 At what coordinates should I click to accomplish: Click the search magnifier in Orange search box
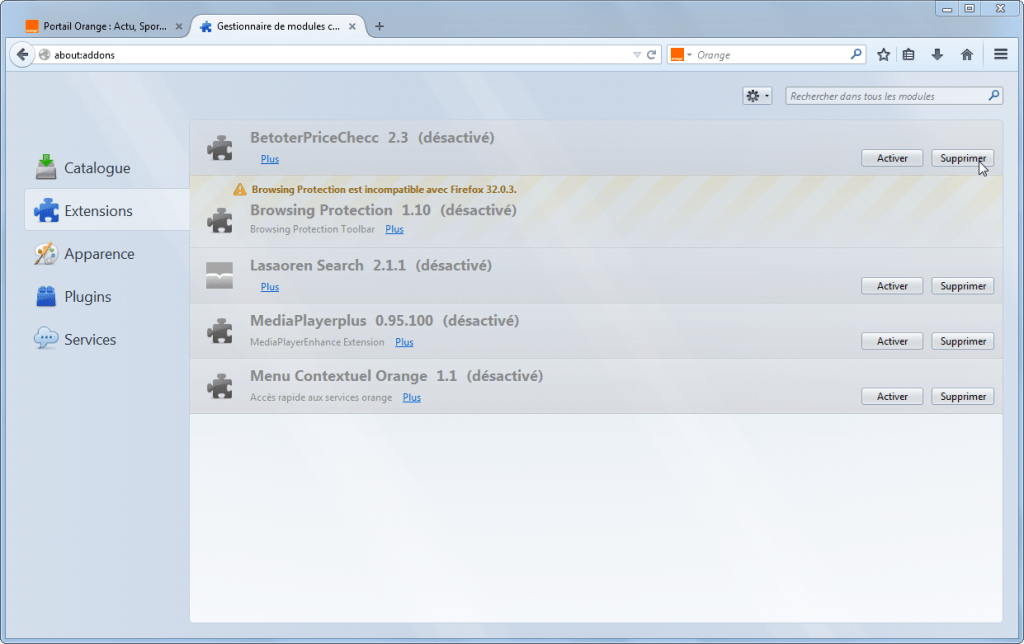tap(856, 54)
